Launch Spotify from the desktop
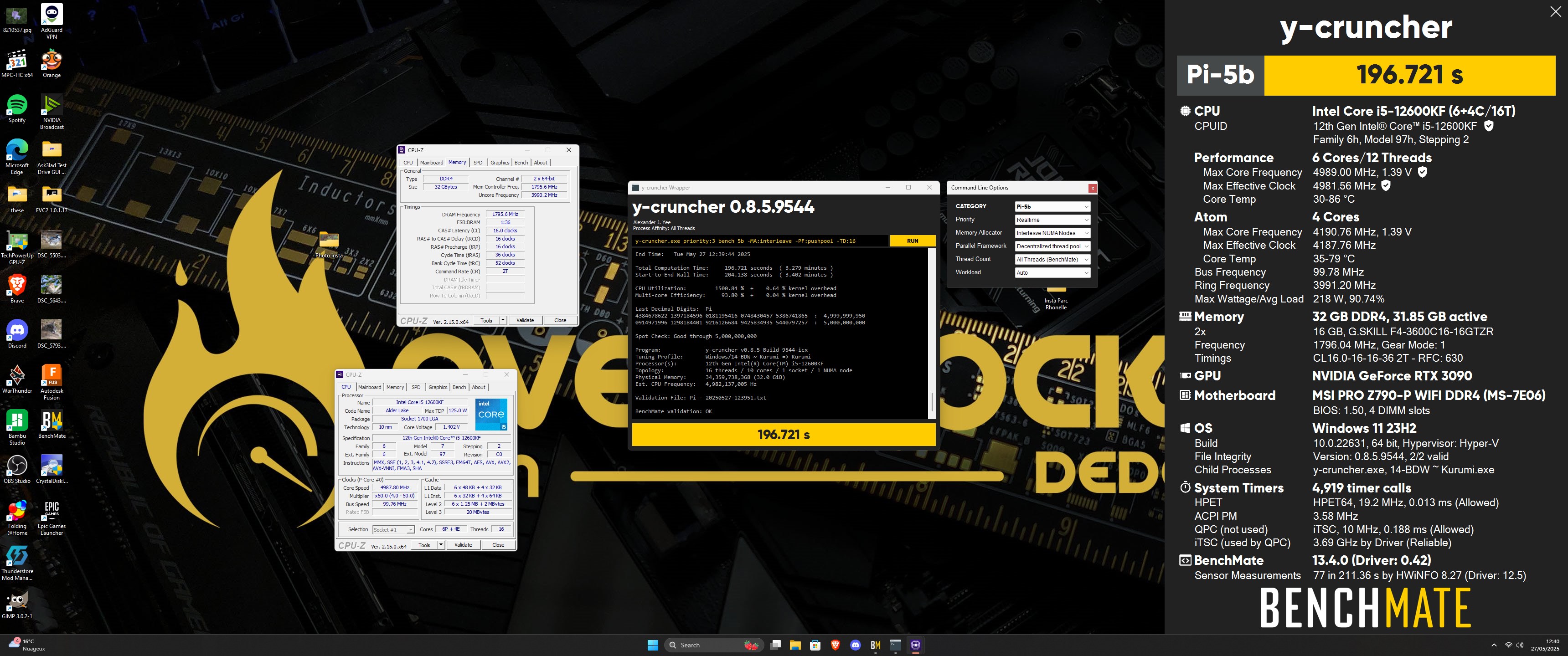 point(17,109)
